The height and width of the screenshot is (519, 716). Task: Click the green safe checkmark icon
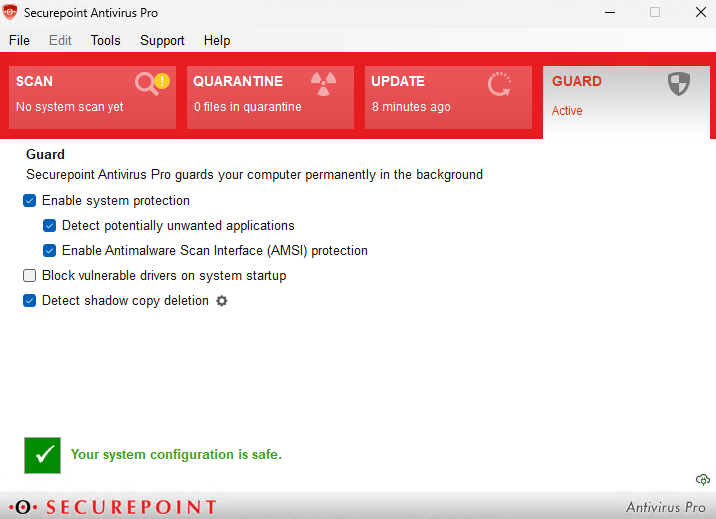(x=42, y=455)
